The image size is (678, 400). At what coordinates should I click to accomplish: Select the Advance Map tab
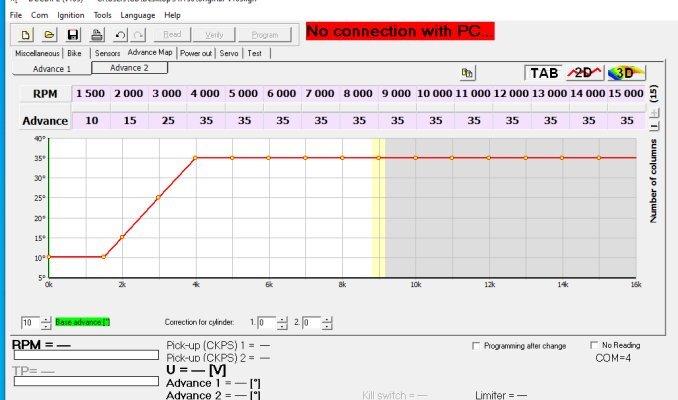[150, 52]
